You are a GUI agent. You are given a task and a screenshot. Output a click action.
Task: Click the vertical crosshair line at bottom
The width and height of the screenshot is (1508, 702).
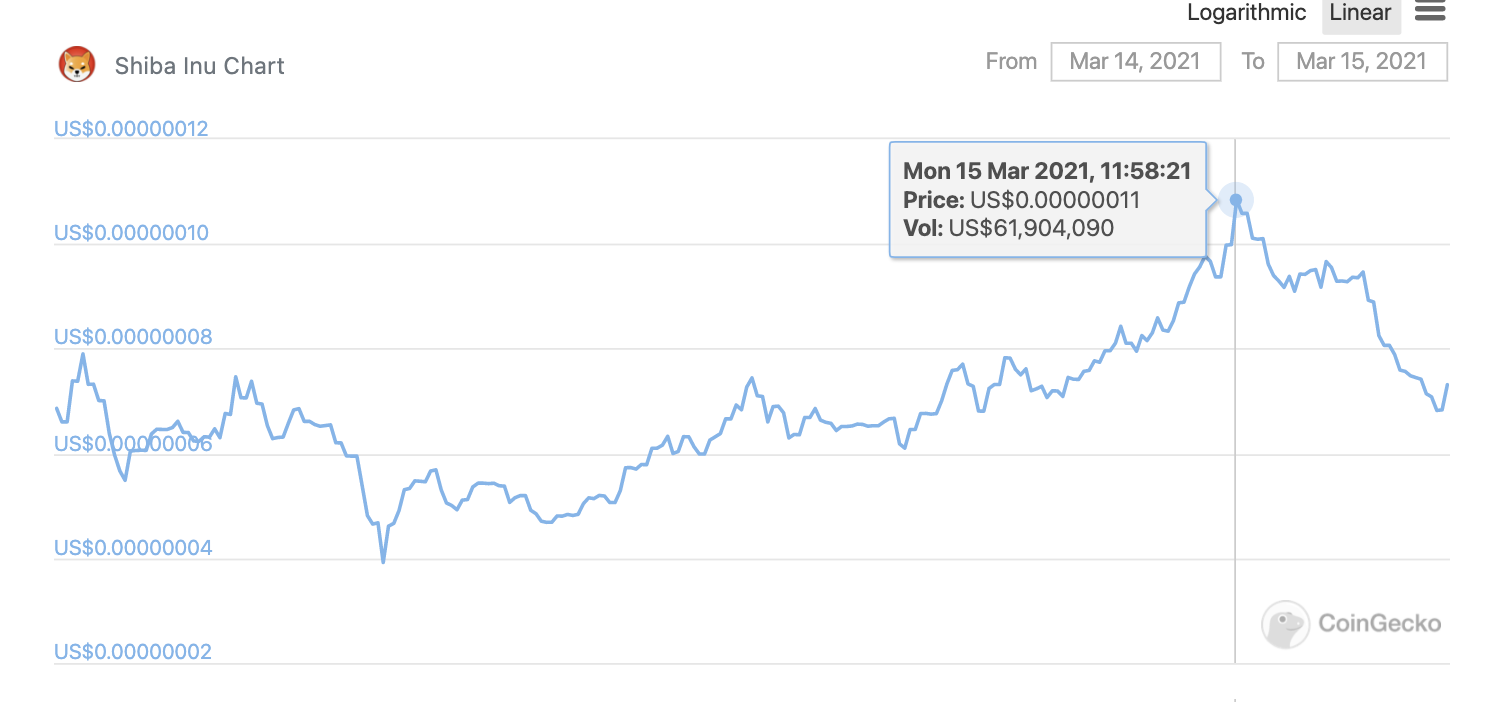coord(1235,640)
